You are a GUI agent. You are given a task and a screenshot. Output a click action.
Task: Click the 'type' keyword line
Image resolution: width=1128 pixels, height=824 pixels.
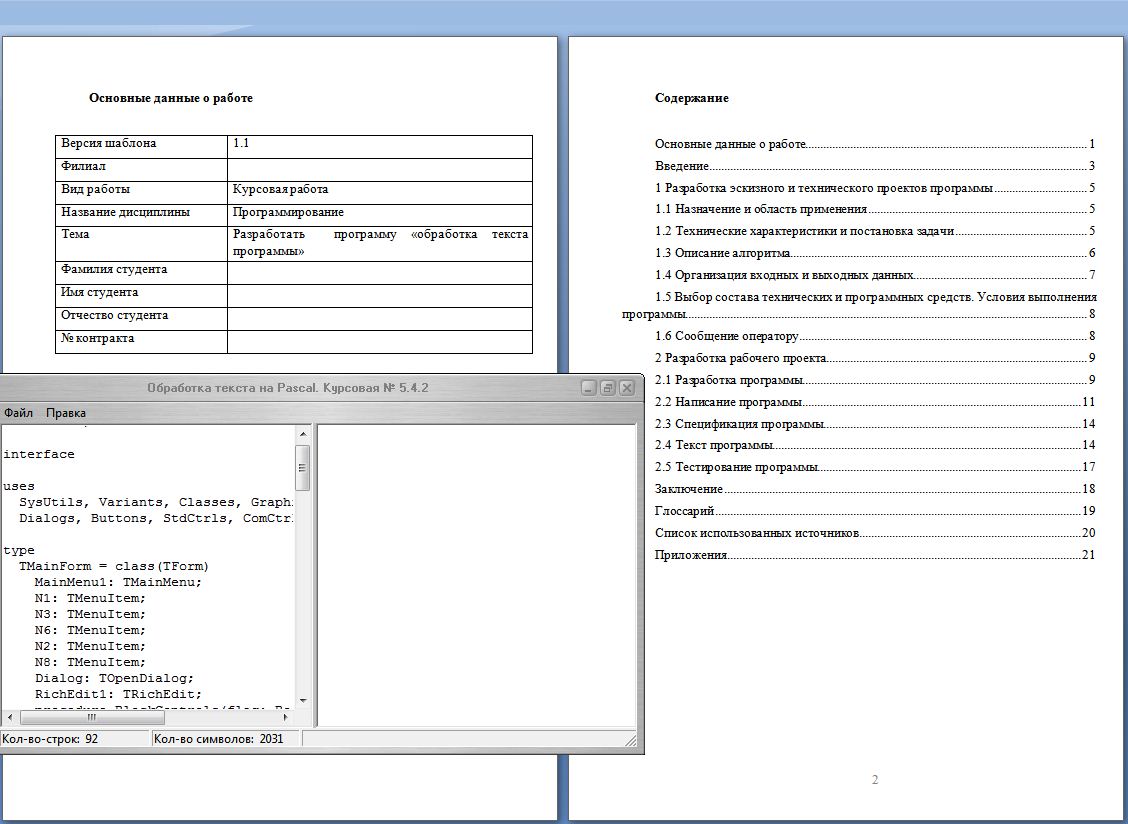click(19, 550)
